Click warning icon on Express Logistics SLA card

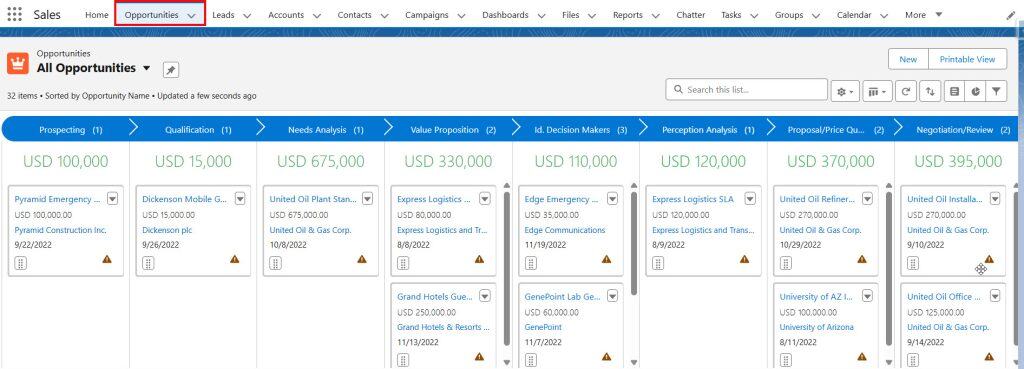tap(744, 259)
